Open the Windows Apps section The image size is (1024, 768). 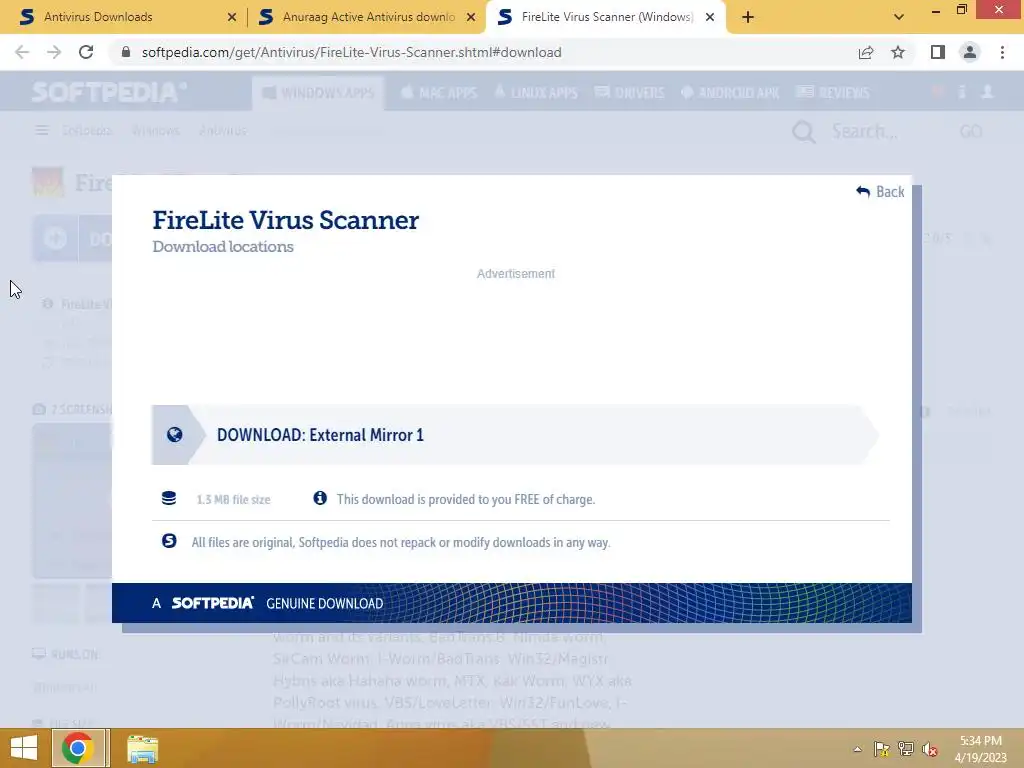tap(318, 93)
